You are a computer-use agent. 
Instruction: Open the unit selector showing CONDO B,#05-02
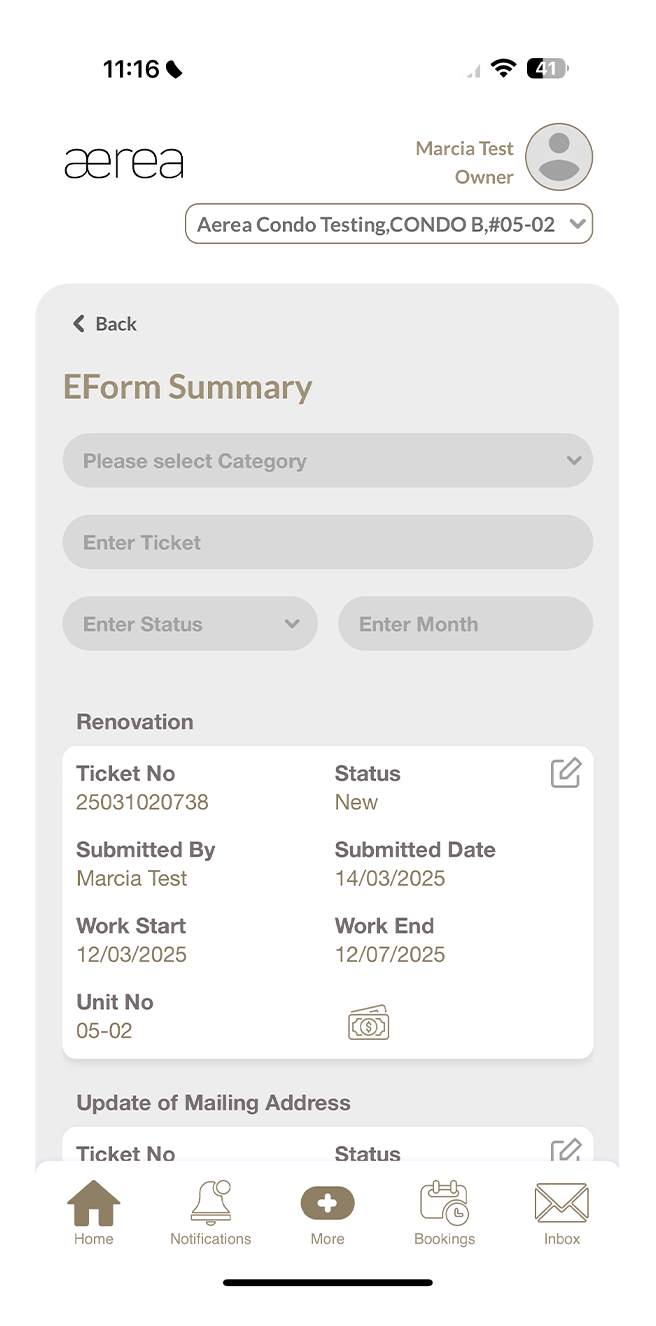pyautogui.click(x=388, y=223)
